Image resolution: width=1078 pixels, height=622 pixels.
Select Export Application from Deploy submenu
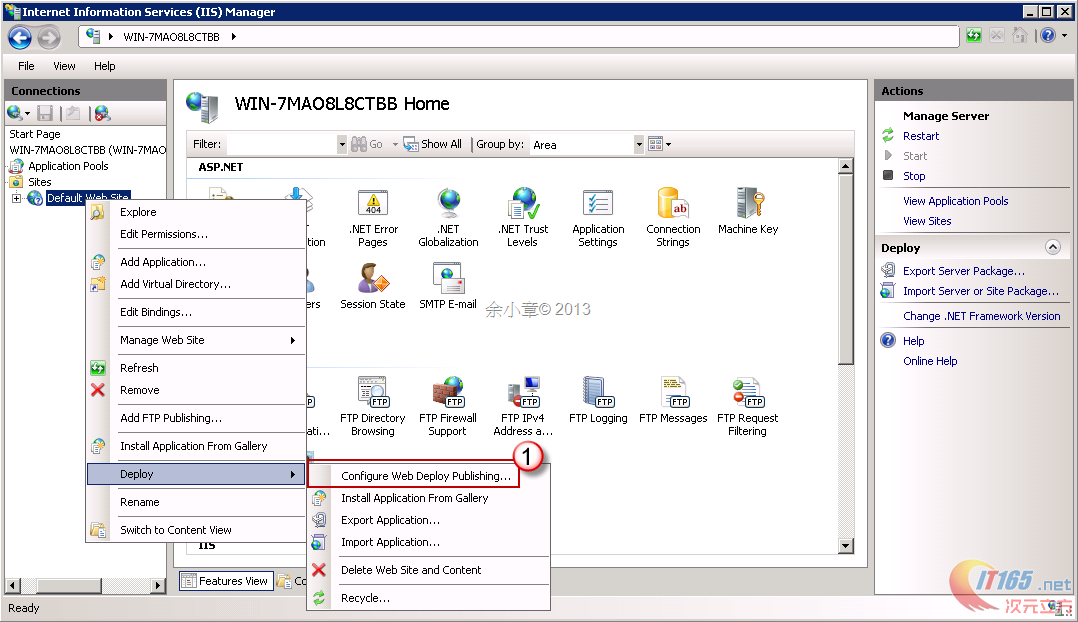click(390, 520)
